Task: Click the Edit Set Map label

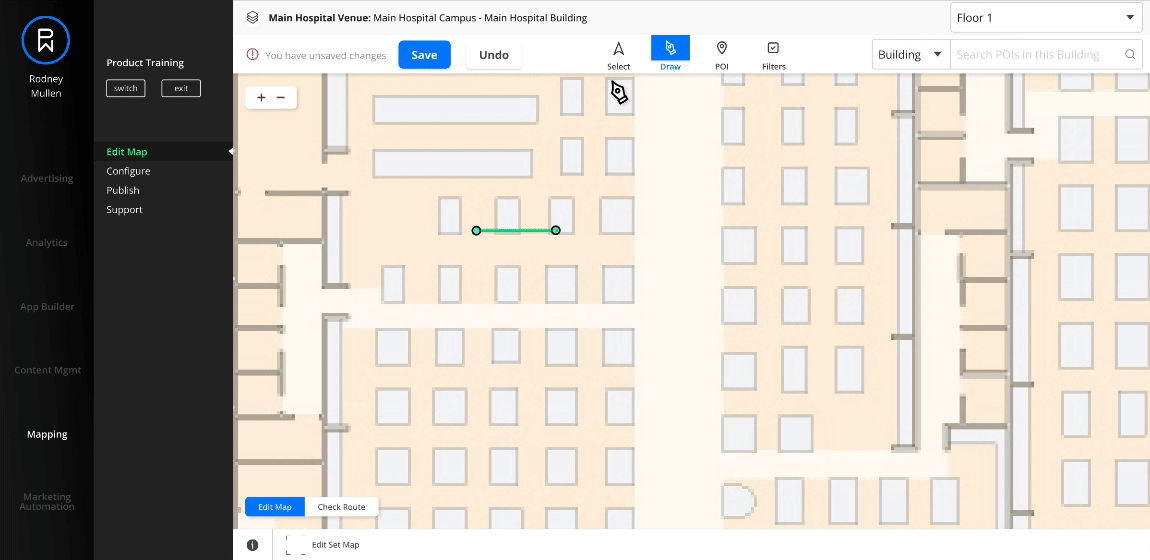Action: point(335,545)
